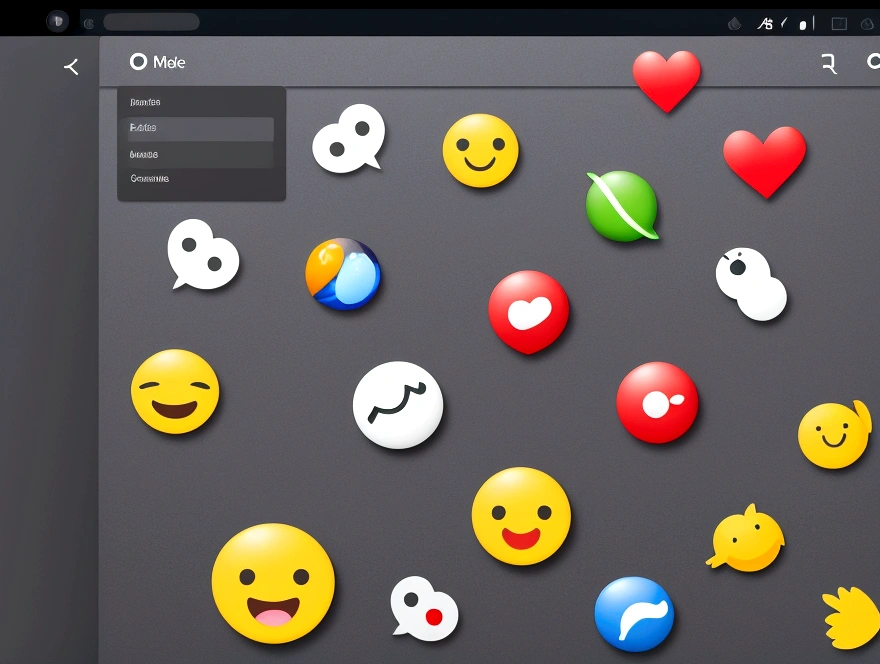Click the empty pill-shaped address field
The width and height of the screenshot is (880, 664).
click(152, 22)
